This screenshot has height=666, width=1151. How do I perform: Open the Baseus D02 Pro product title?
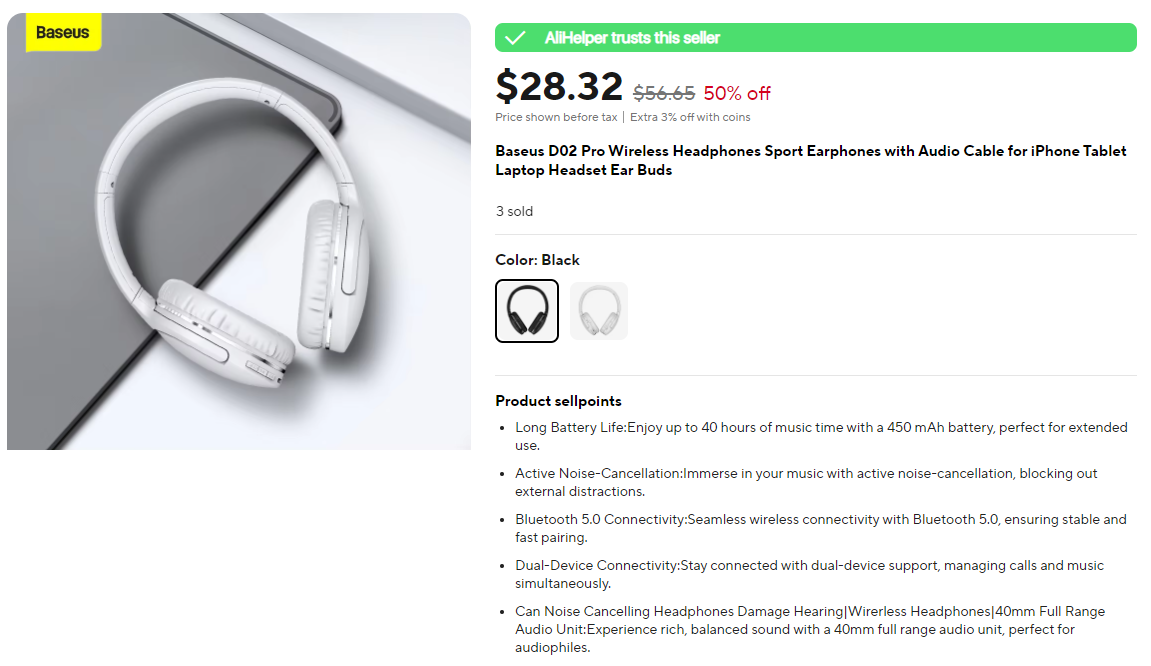[x=810, y=160]
